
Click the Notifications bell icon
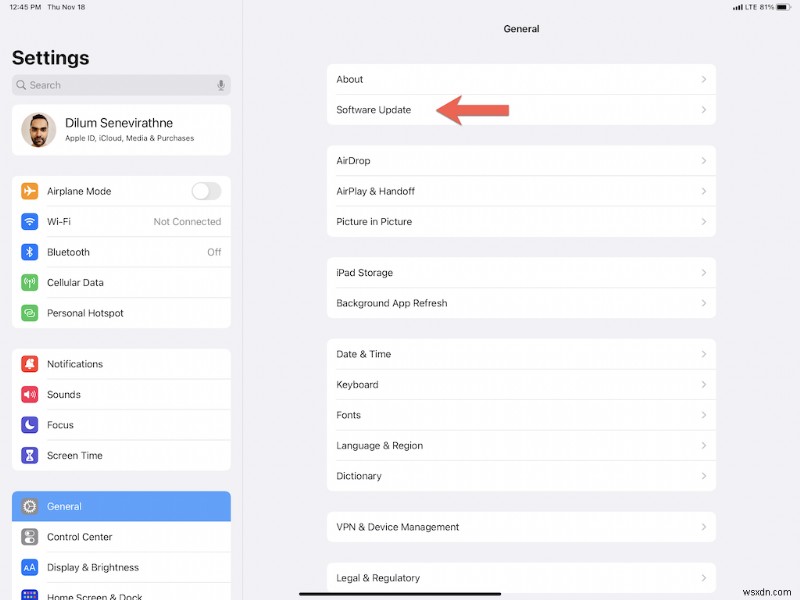point(29,364)
